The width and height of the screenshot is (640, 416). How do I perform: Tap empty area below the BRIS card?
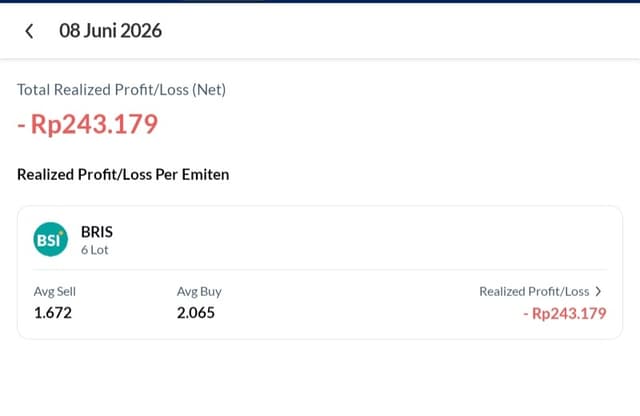coord(320,378)
